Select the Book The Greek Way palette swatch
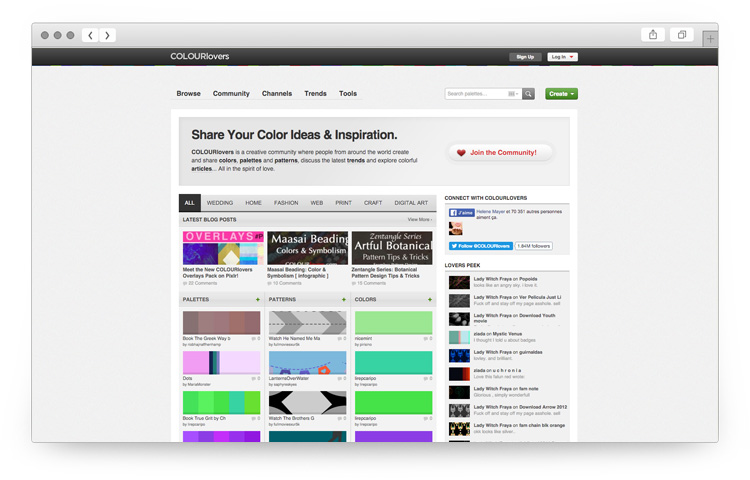The image size is (750, 480). (x=221, y=323)
